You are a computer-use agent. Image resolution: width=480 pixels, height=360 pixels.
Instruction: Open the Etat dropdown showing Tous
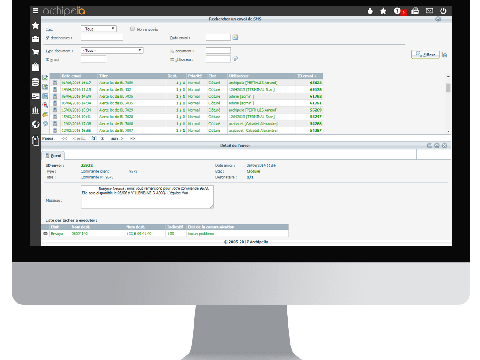click(x=99, y=29)
